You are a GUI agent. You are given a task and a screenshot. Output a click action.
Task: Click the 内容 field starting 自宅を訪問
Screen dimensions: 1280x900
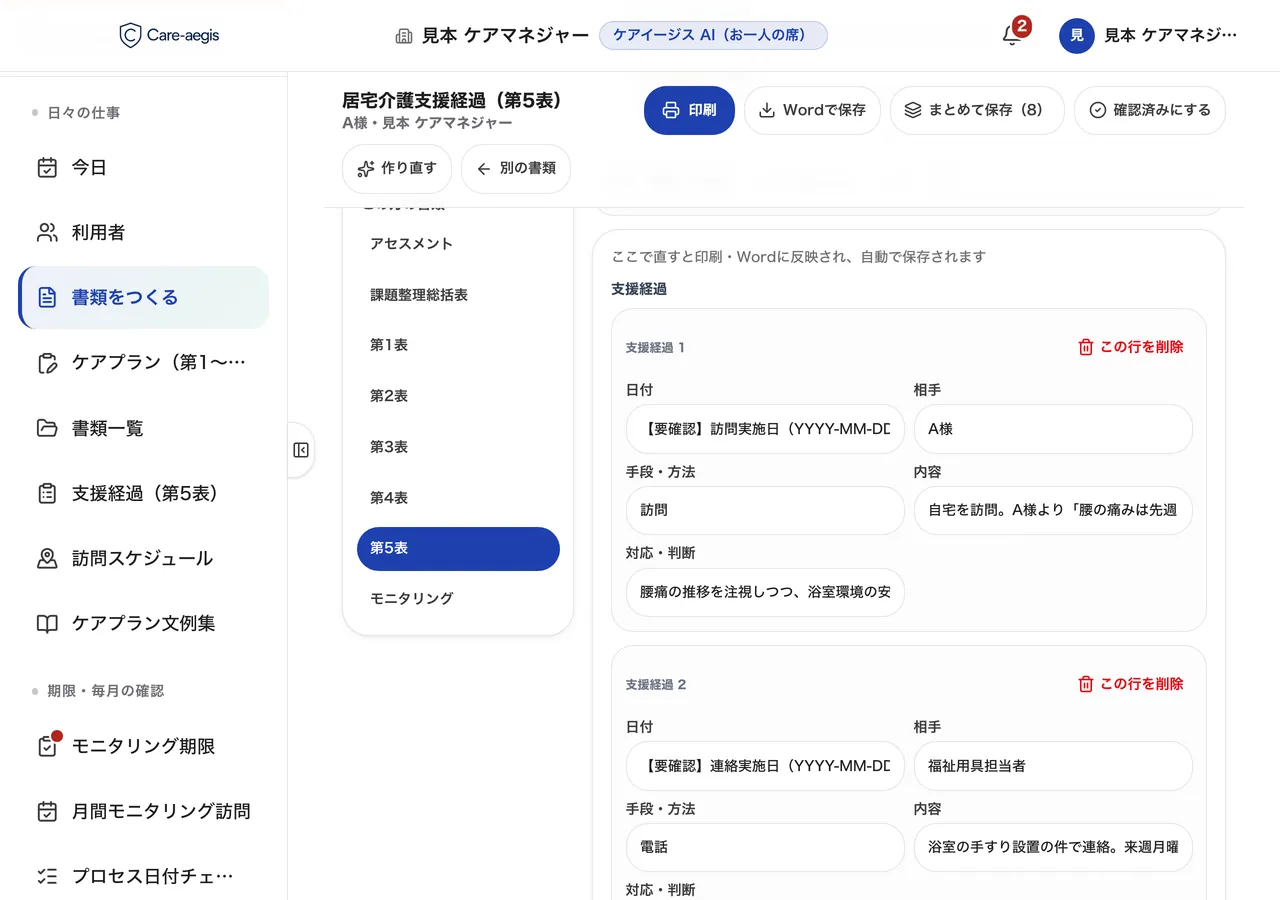pos(1053,510)
